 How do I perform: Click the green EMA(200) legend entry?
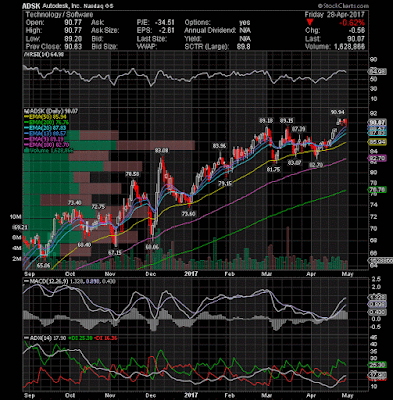46,122
